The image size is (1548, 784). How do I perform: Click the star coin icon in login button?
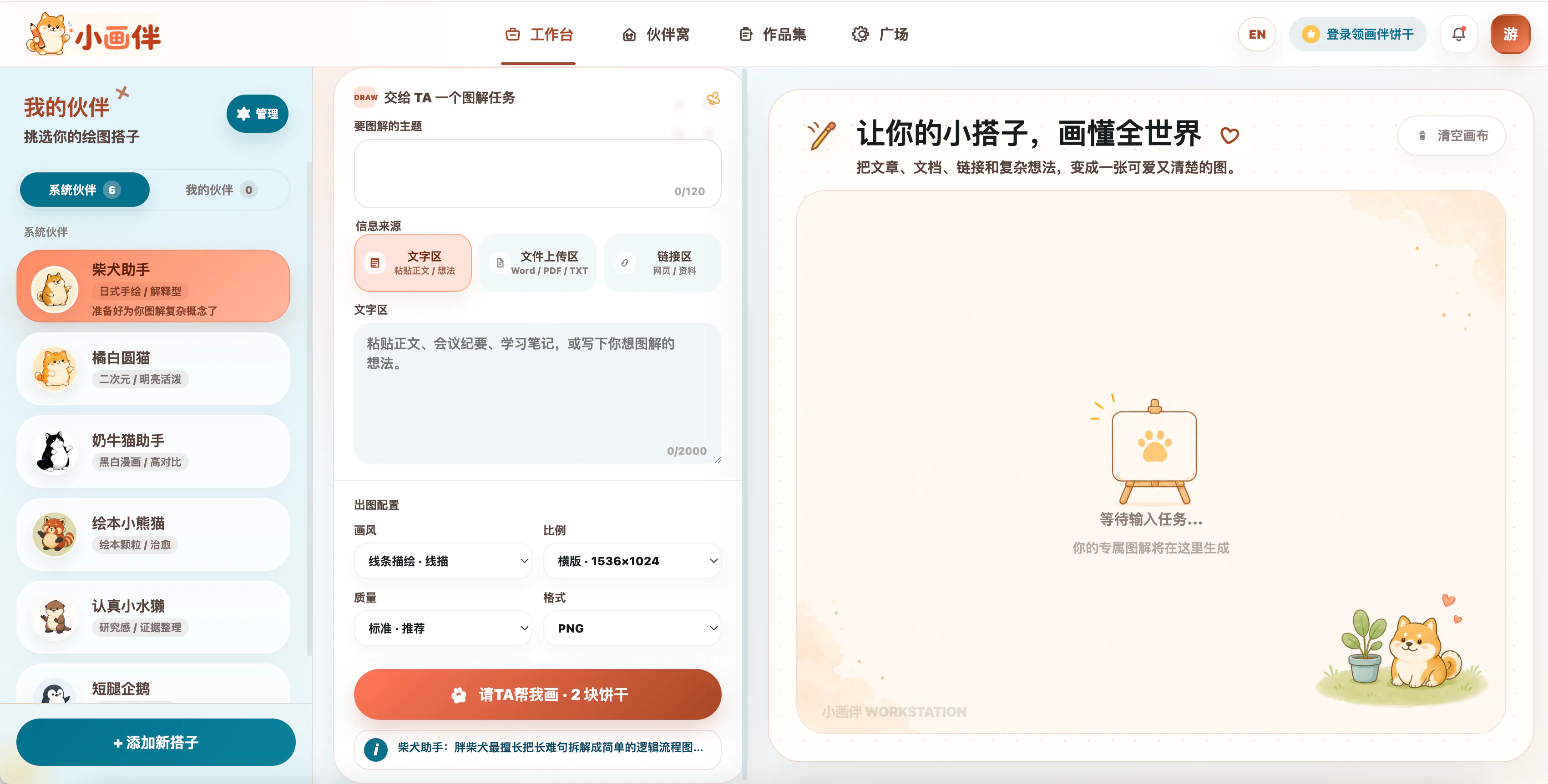pos(1310,34)
